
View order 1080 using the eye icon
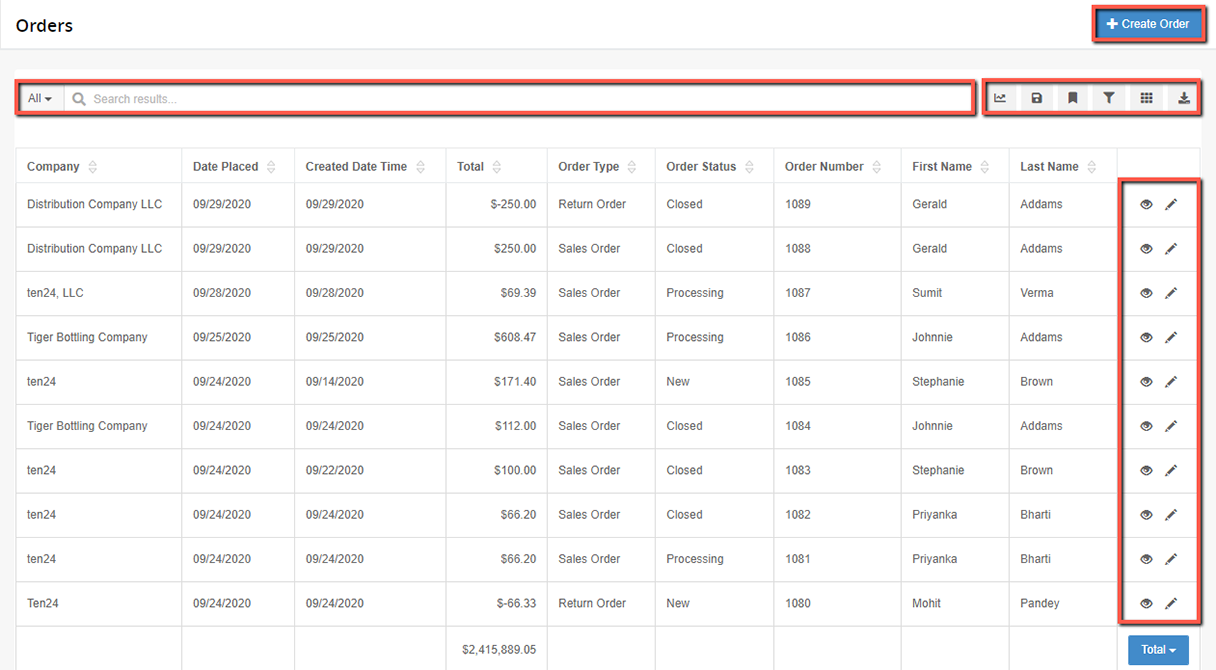pyautogui.click(x=1146, y=603)
